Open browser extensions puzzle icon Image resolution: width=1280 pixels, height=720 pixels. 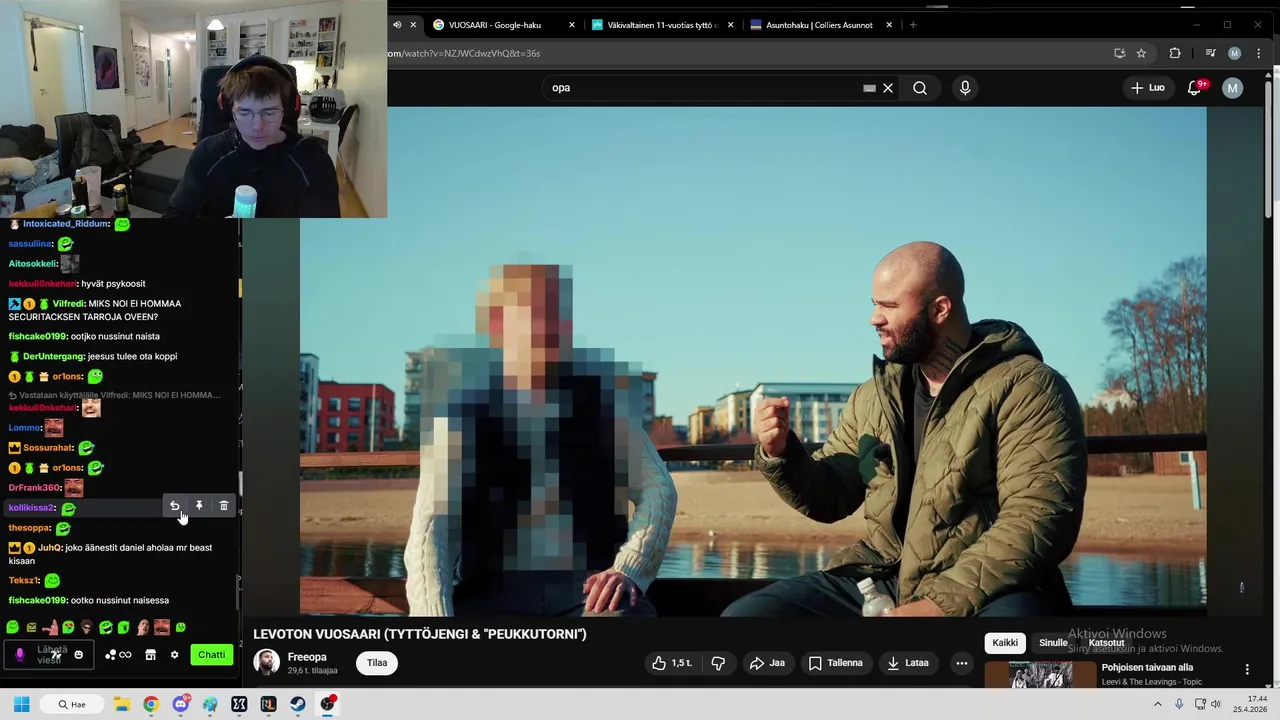1175,53
